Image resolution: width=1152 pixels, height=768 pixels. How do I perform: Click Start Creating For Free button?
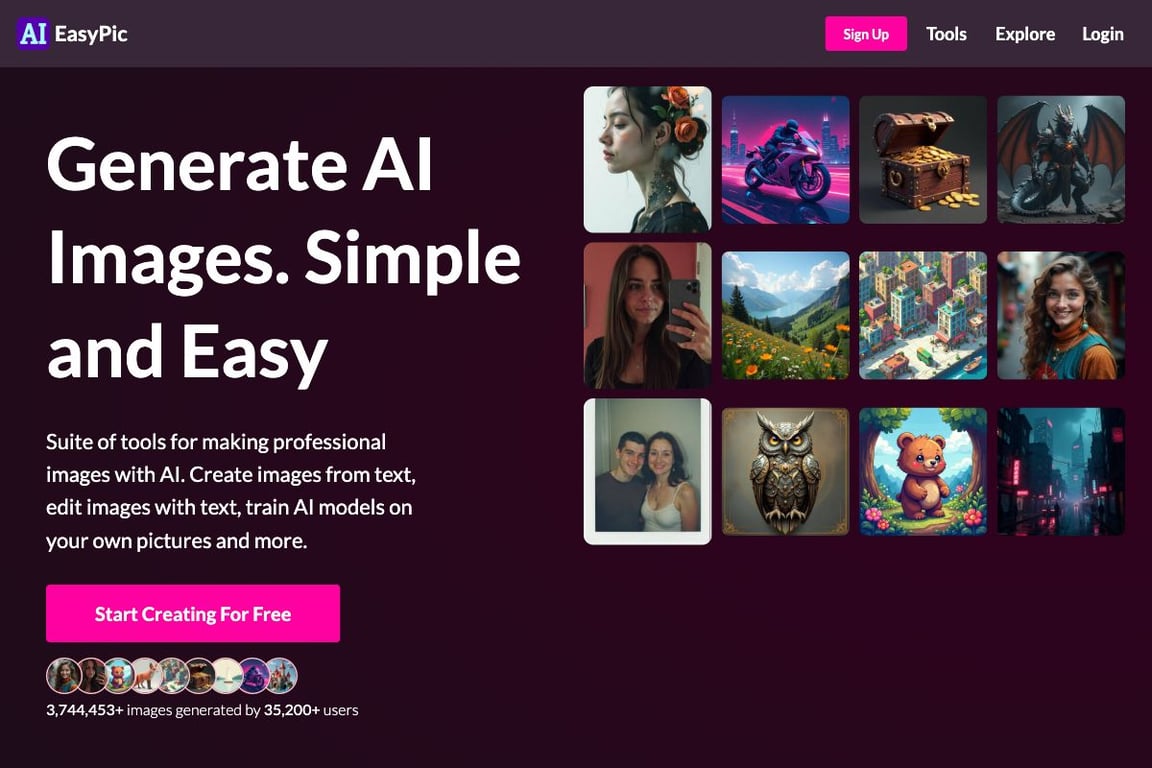tap(192, 614)
